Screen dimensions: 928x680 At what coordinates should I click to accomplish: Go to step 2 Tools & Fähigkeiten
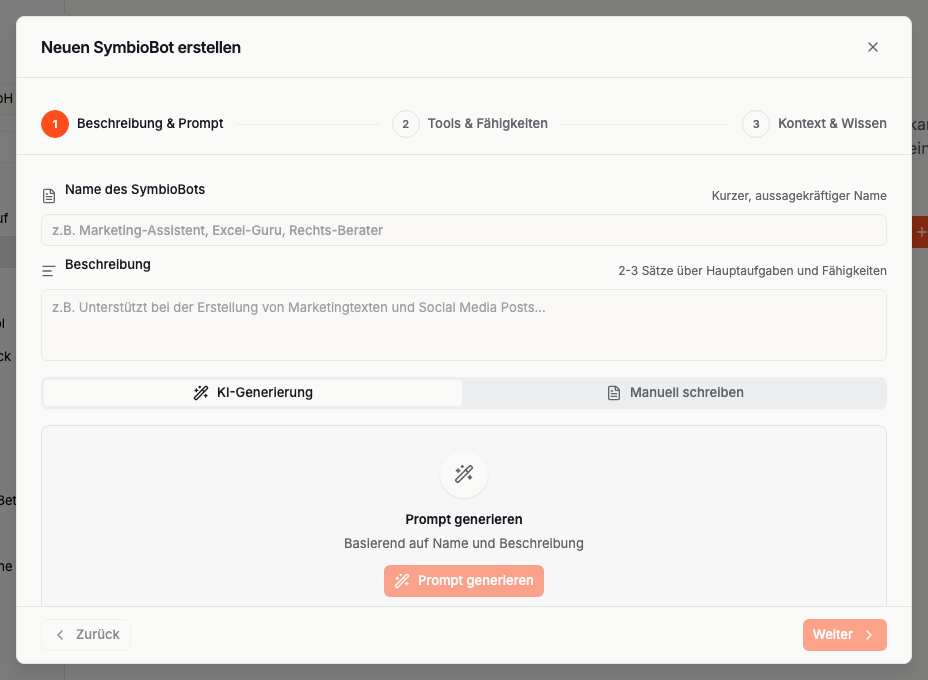click(x=486, y=124)
